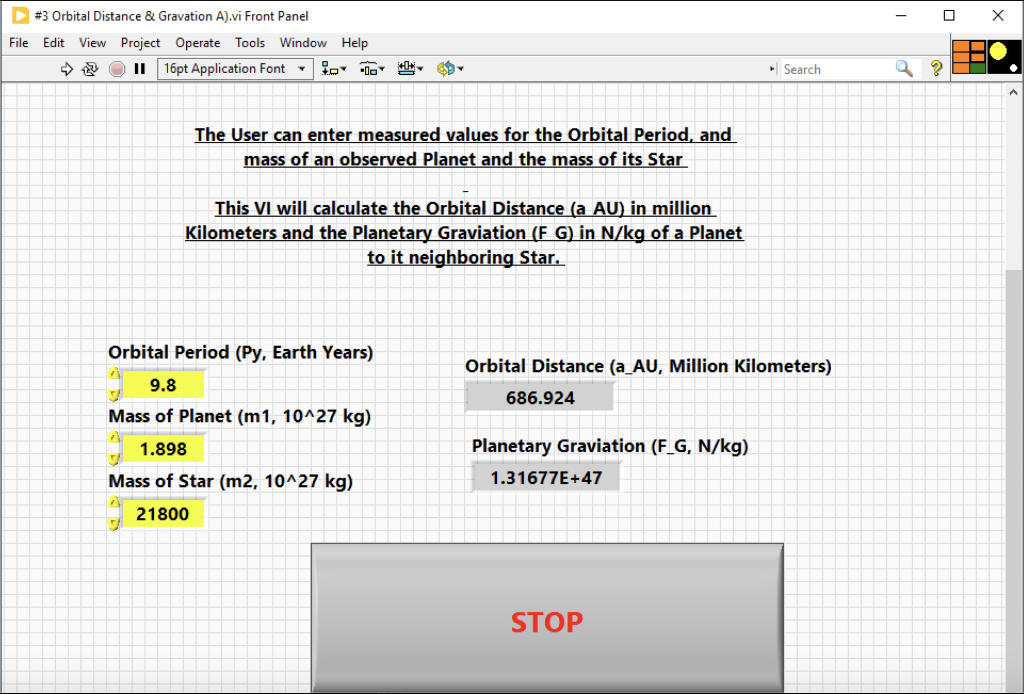This screenshot has height=694, width=1024.
Task: Click the Mass of Star (m2, 10^27 kg) label
Action: [x=231, y=481]
